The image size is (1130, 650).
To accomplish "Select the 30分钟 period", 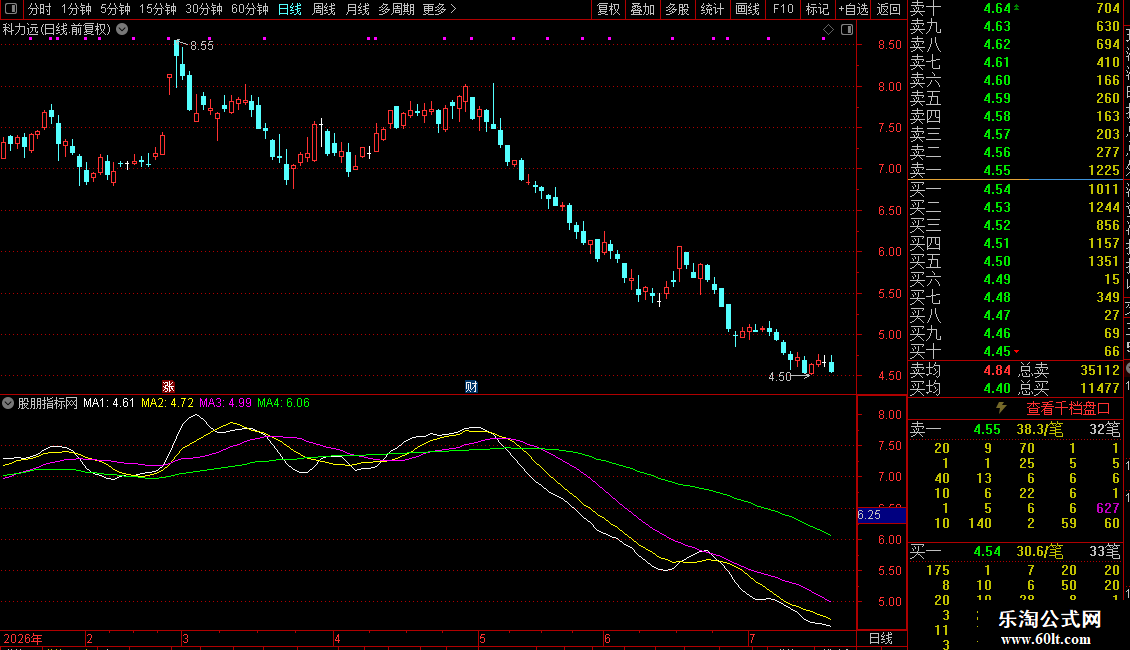I will [204, 9].
